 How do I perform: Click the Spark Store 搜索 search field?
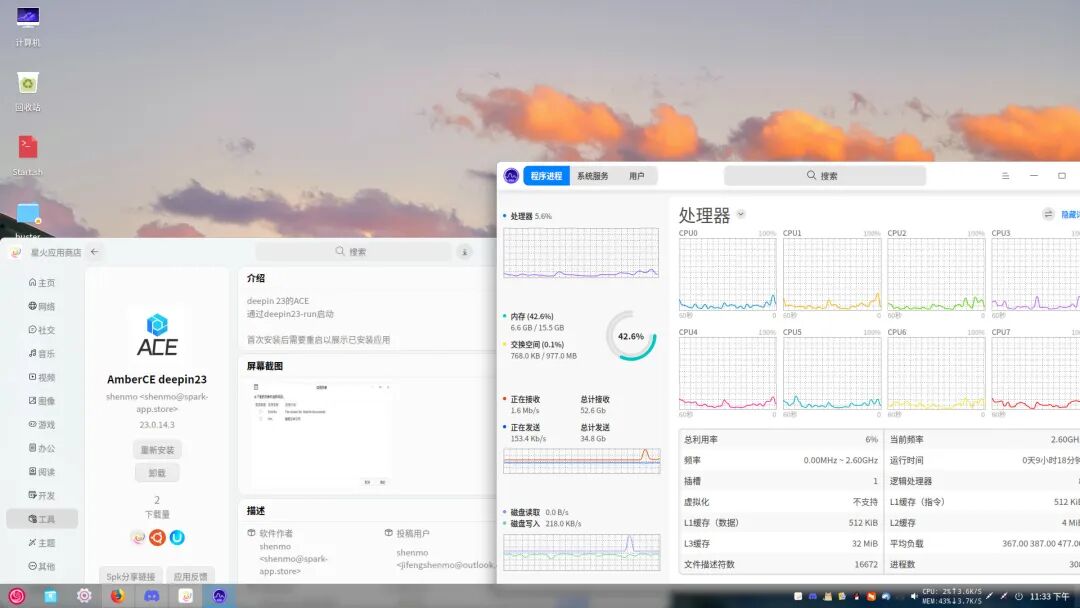coord(353,252)
